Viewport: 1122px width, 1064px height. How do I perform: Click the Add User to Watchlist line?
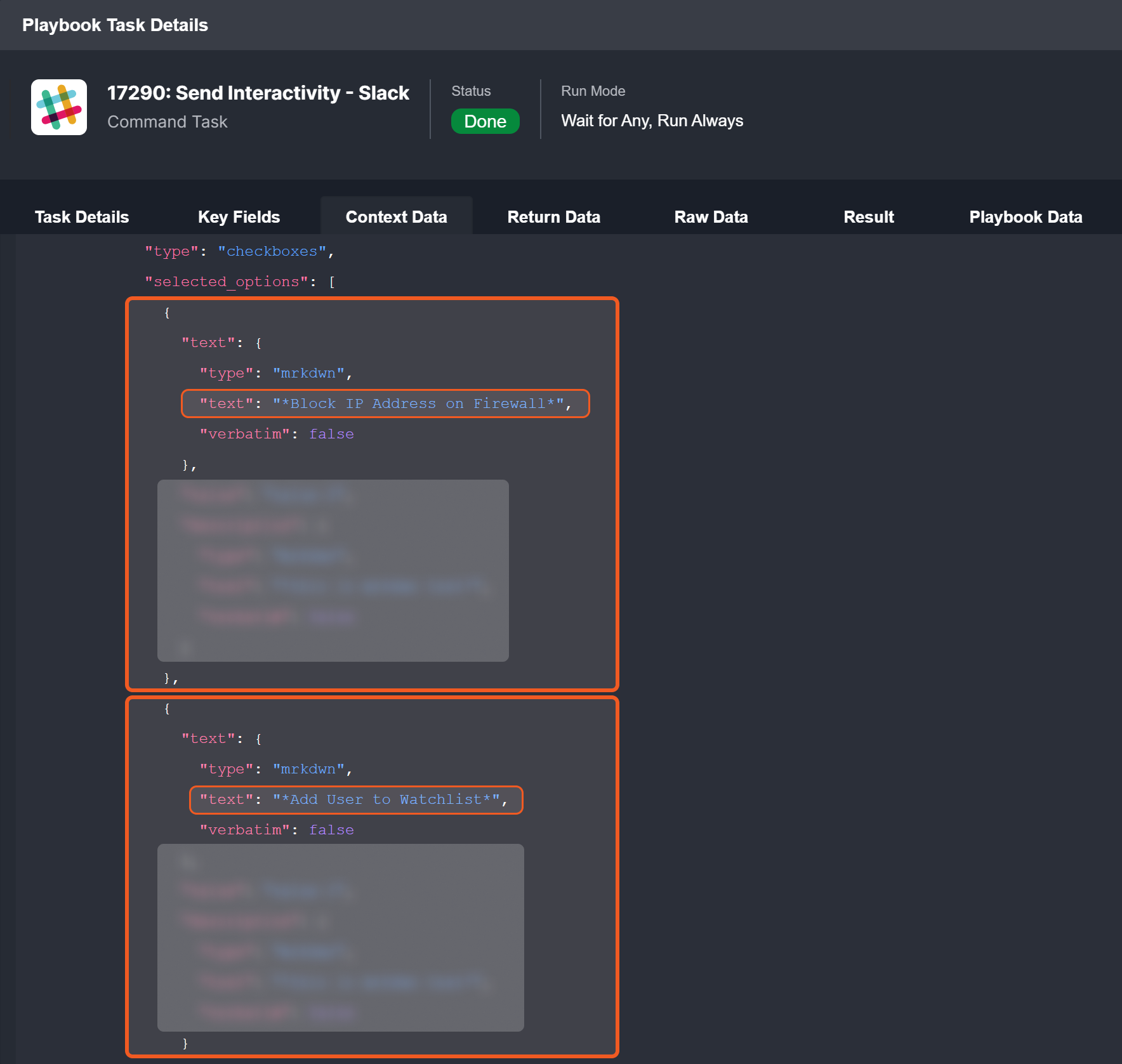coord(355,799)
